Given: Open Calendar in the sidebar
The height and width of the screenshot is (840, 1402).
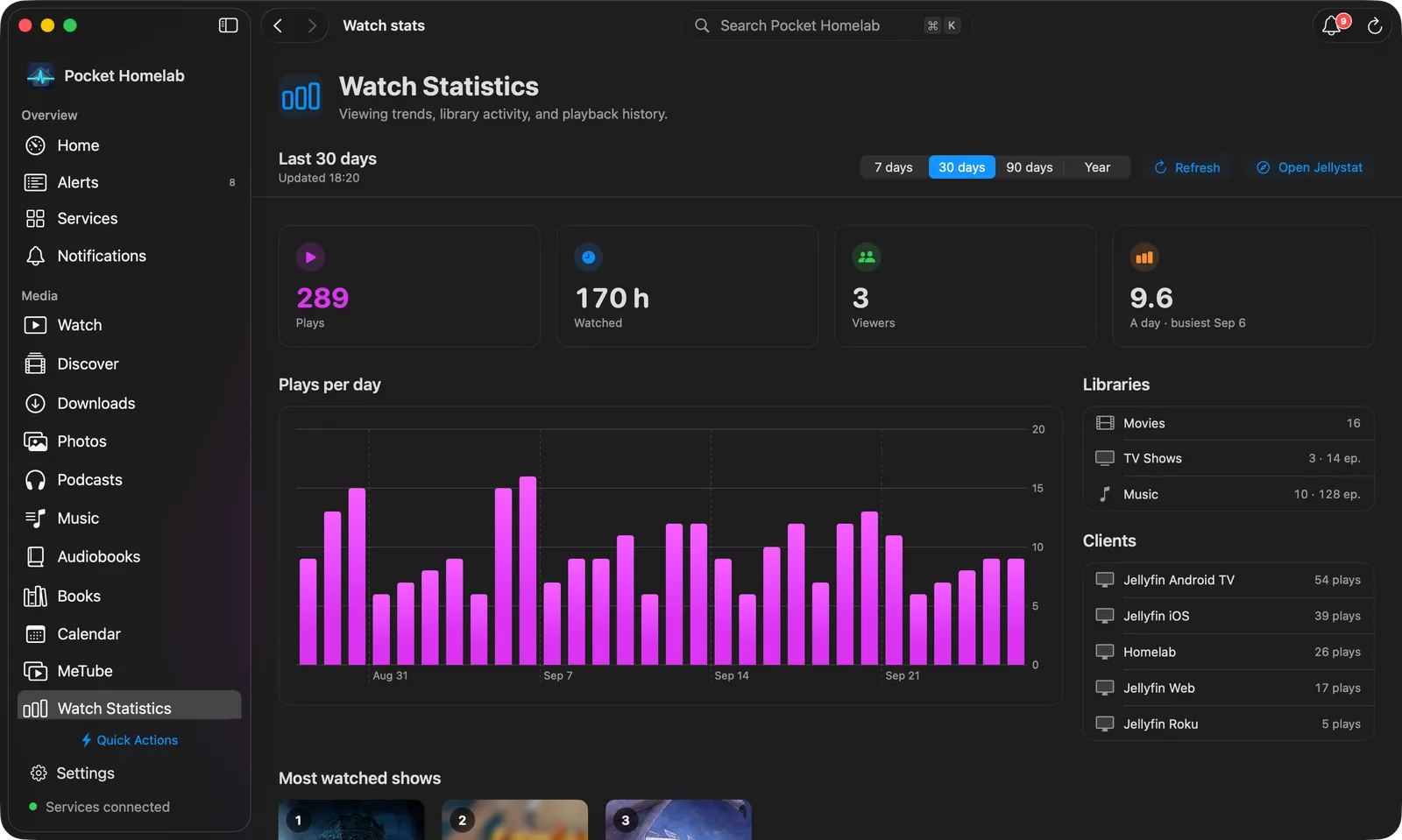Looking at the screenshot, I should tap(130, 633).
